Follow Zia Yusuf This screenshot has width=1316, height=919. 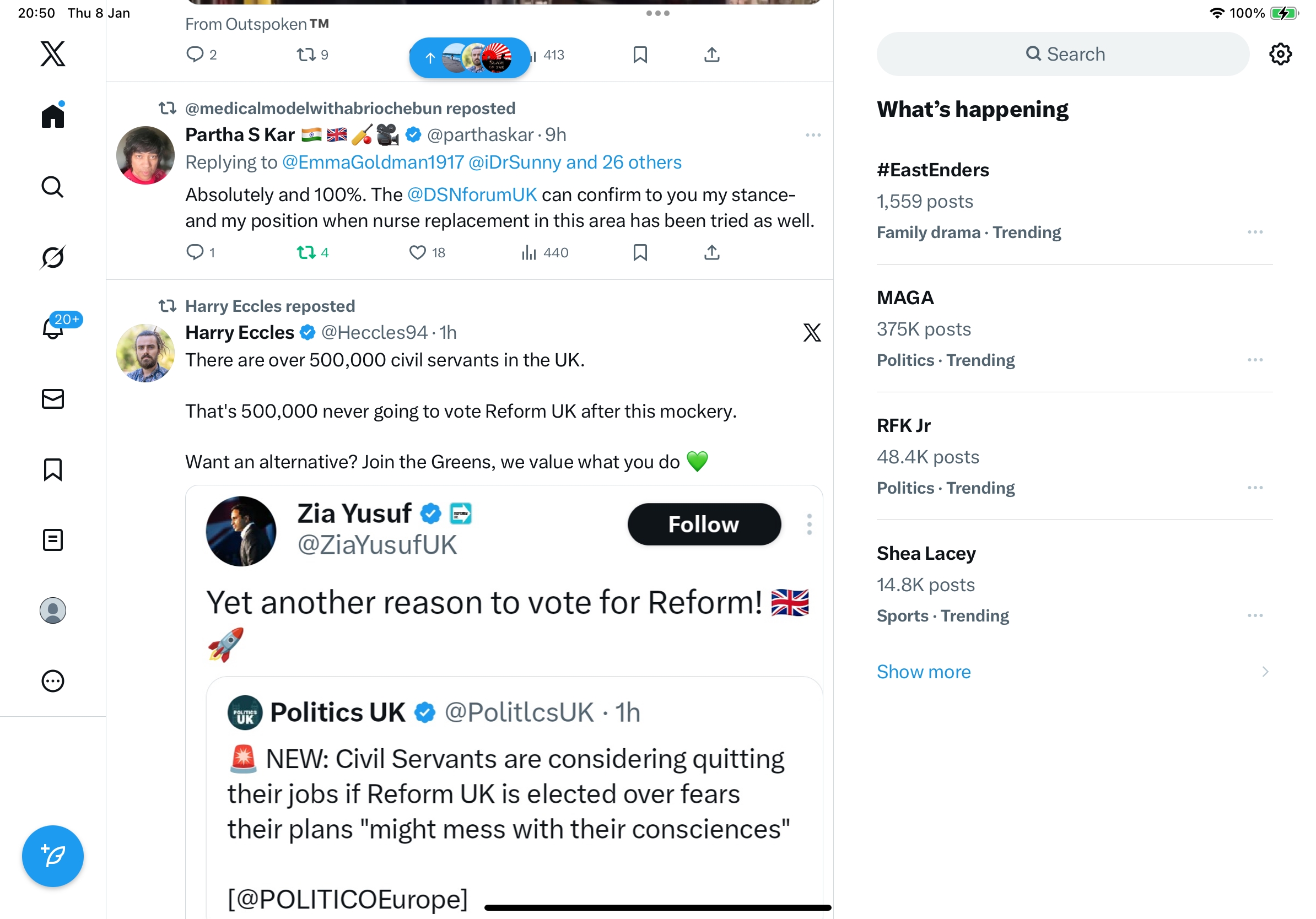click(x=704, y=525)
